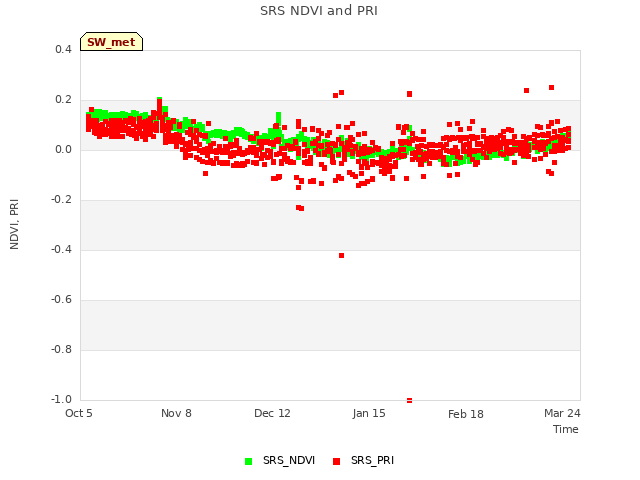Viewport: 640px width, 480px height.
Task: Toggle the SRS_NDVI legend entry
Action: click(x=280, y=460)
